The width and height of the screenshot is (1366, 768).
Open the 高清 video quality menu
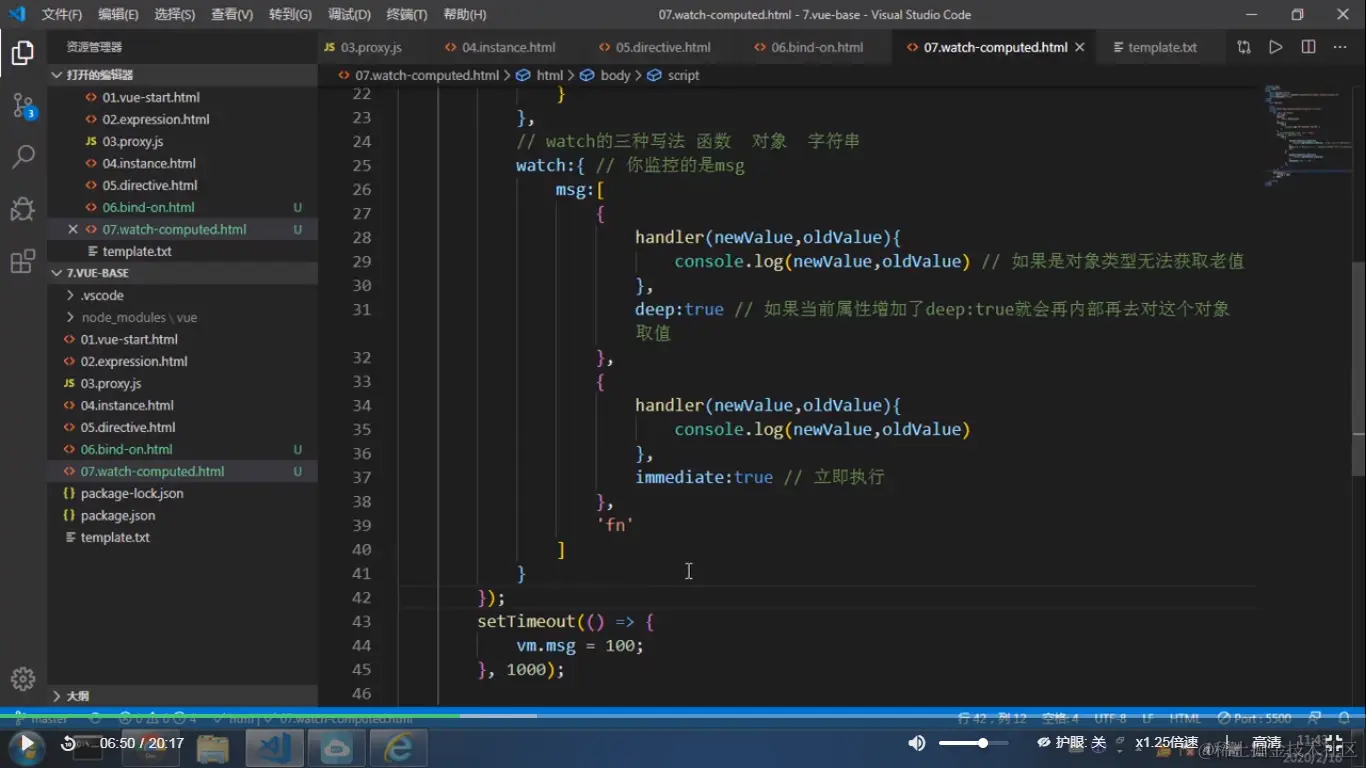click(1267, 743)
